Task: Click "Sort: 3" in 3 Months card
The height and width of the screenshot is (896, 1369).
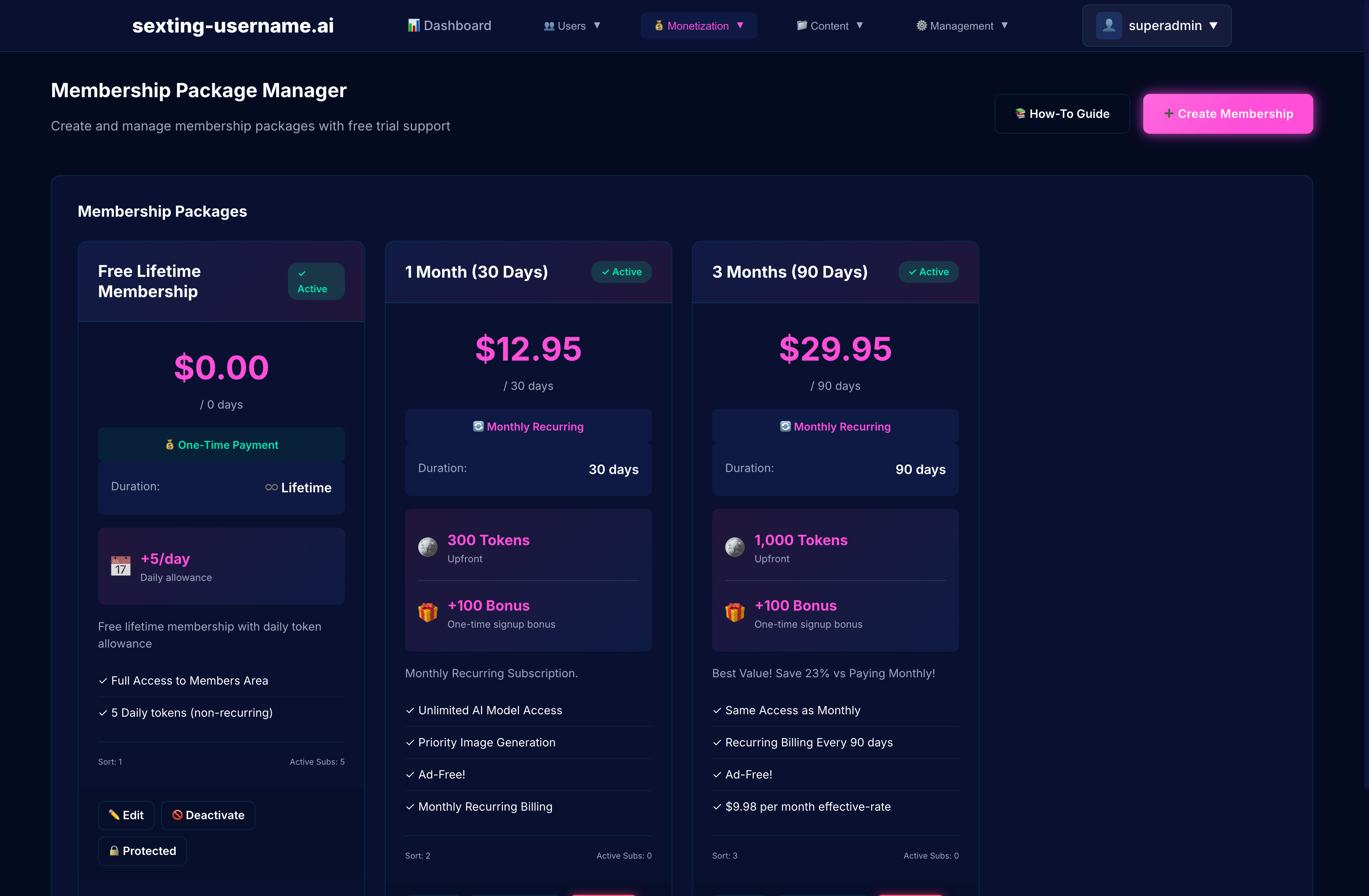Action: (725, 855)
